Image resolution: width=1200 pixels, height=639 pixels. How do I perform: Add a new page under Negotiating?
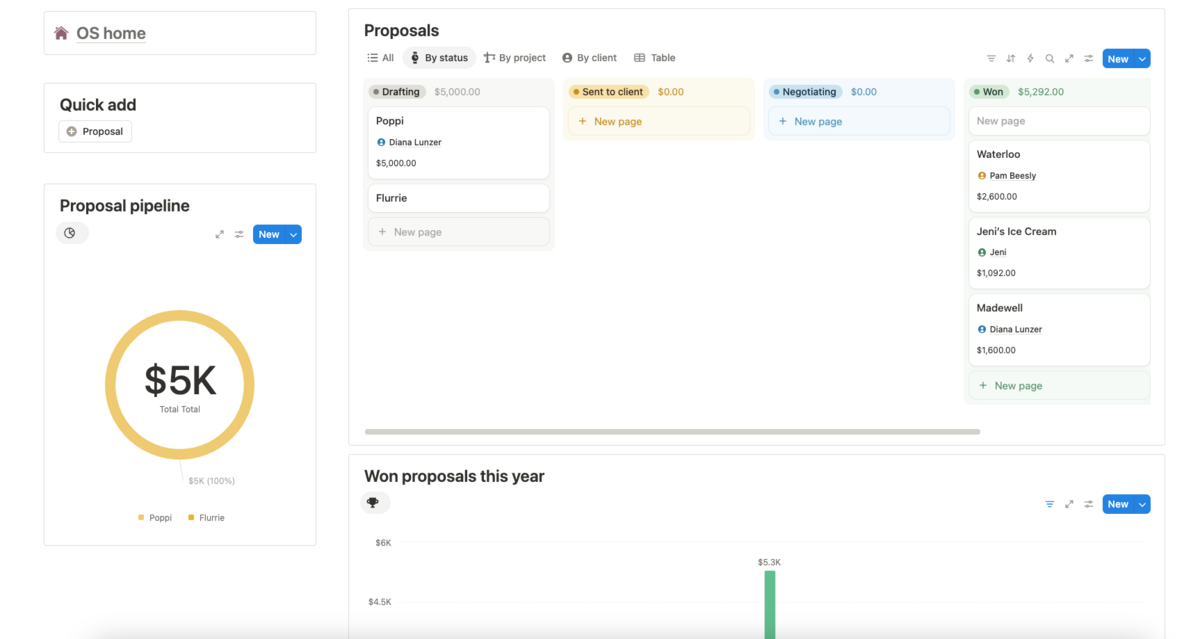(x=859, y=121)
